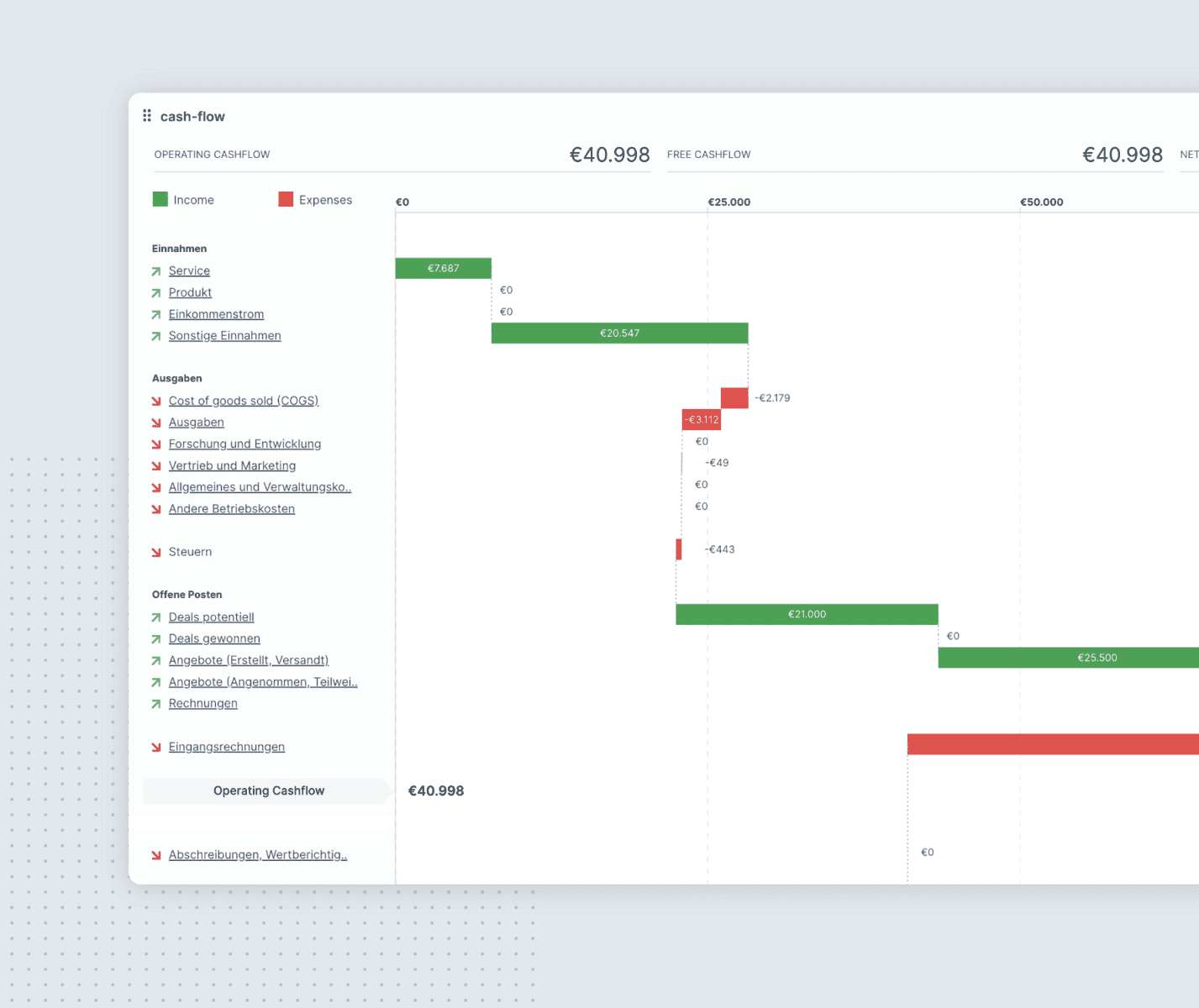Open the Produkt link
The image size is (1199, 1008).
tap(190, 292)
